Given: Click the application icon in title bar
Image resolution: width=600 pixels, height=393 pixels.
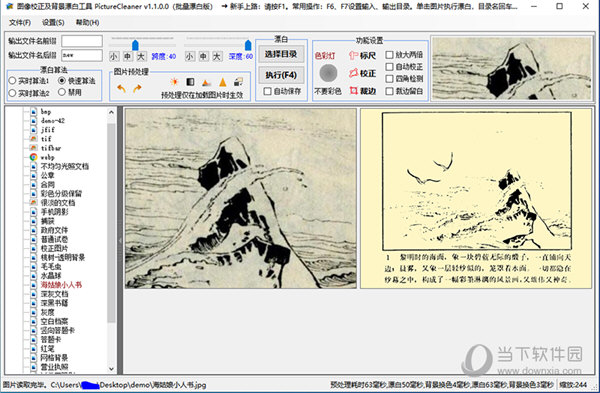Looking at the screenshot, I should point(9,6).
